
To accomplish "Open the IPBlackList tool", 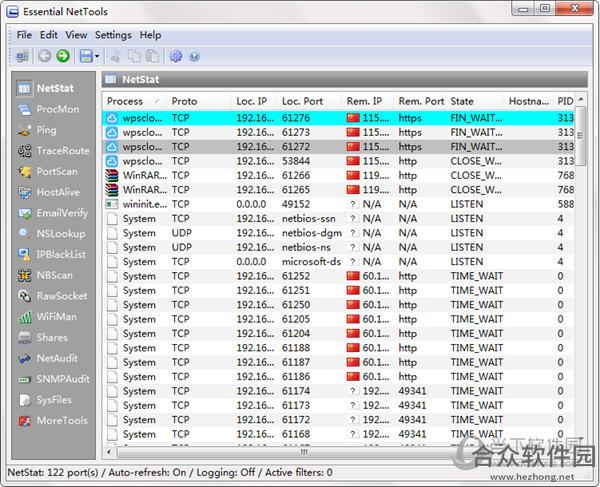I will (52, 254).
